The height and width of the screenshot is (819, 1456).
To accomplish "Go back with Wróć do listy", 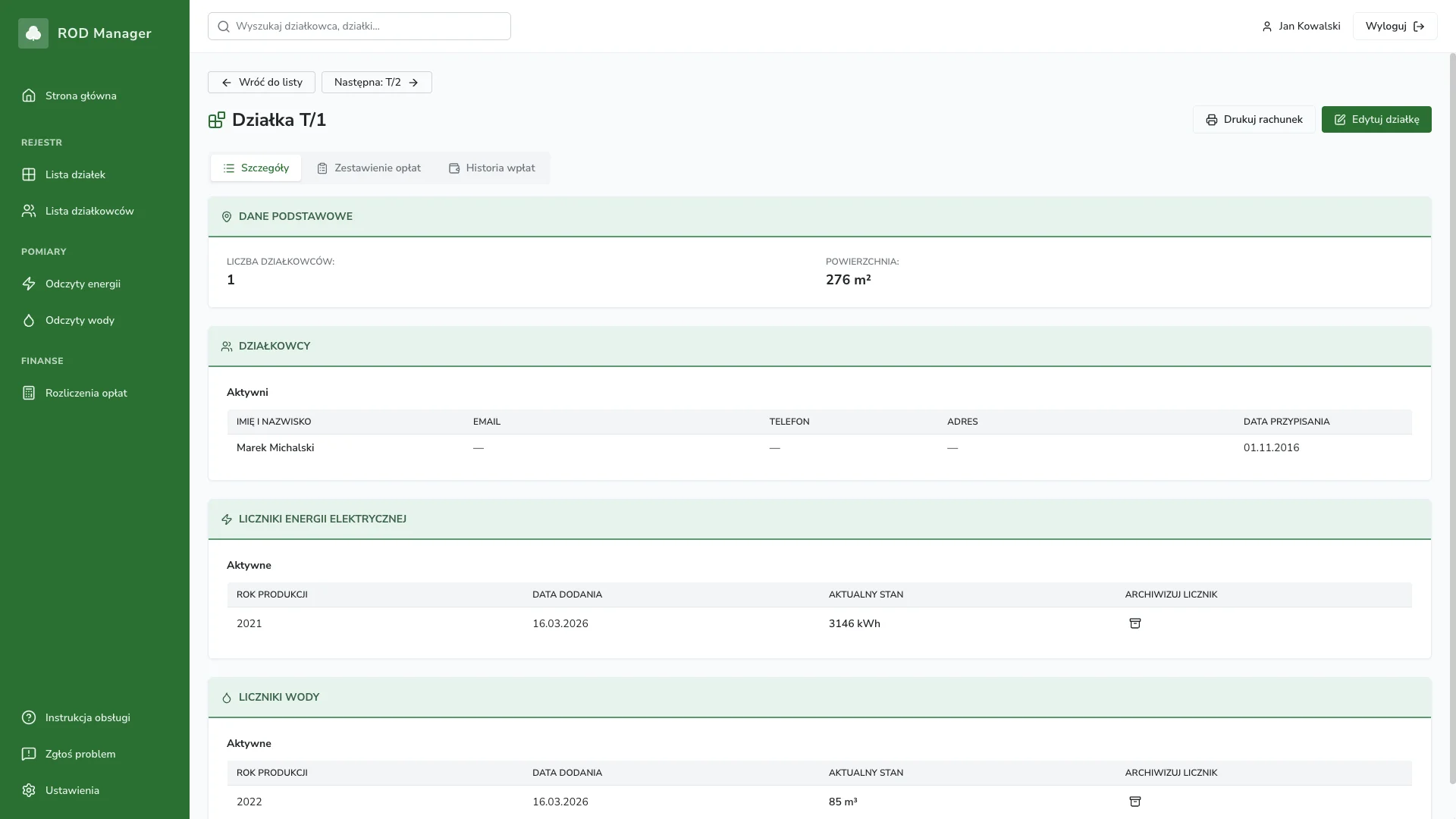I will 262,83.
